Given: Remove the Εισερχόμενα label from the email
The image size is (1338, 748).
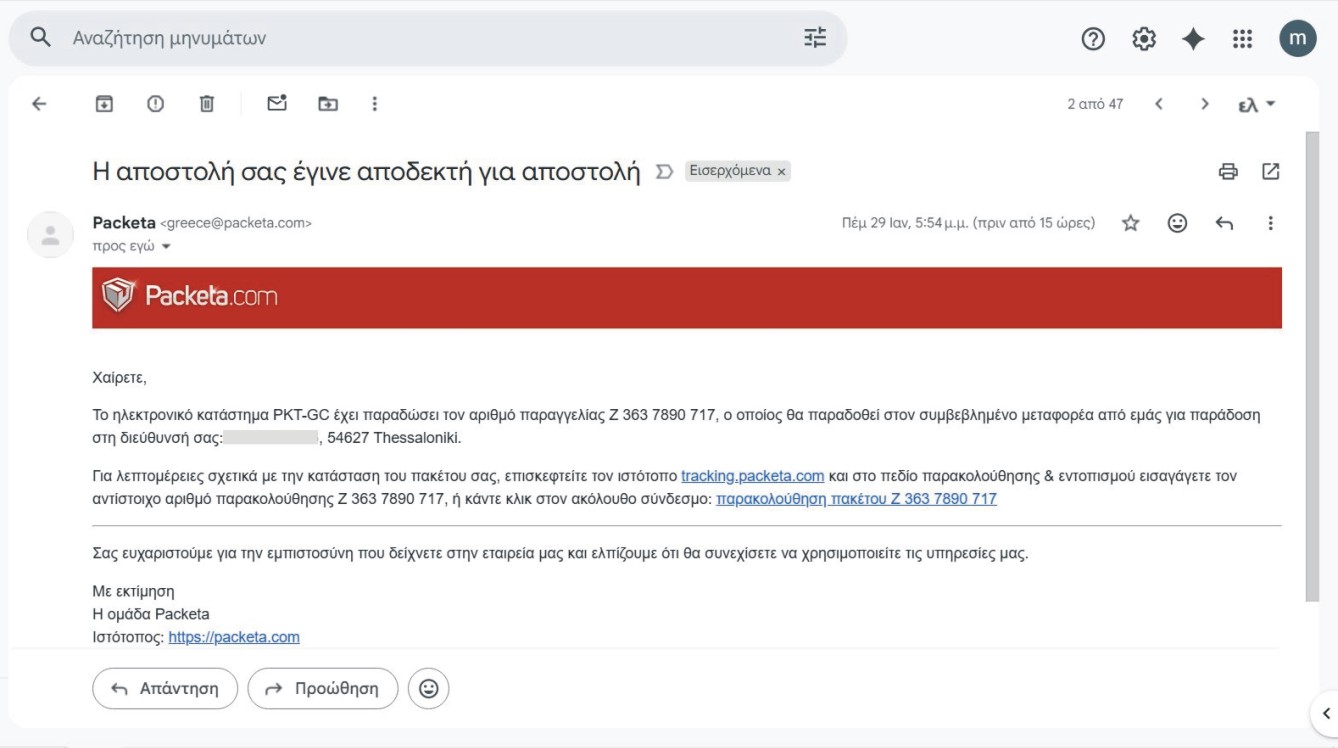Looking at the screenshot, I should 782,172.
